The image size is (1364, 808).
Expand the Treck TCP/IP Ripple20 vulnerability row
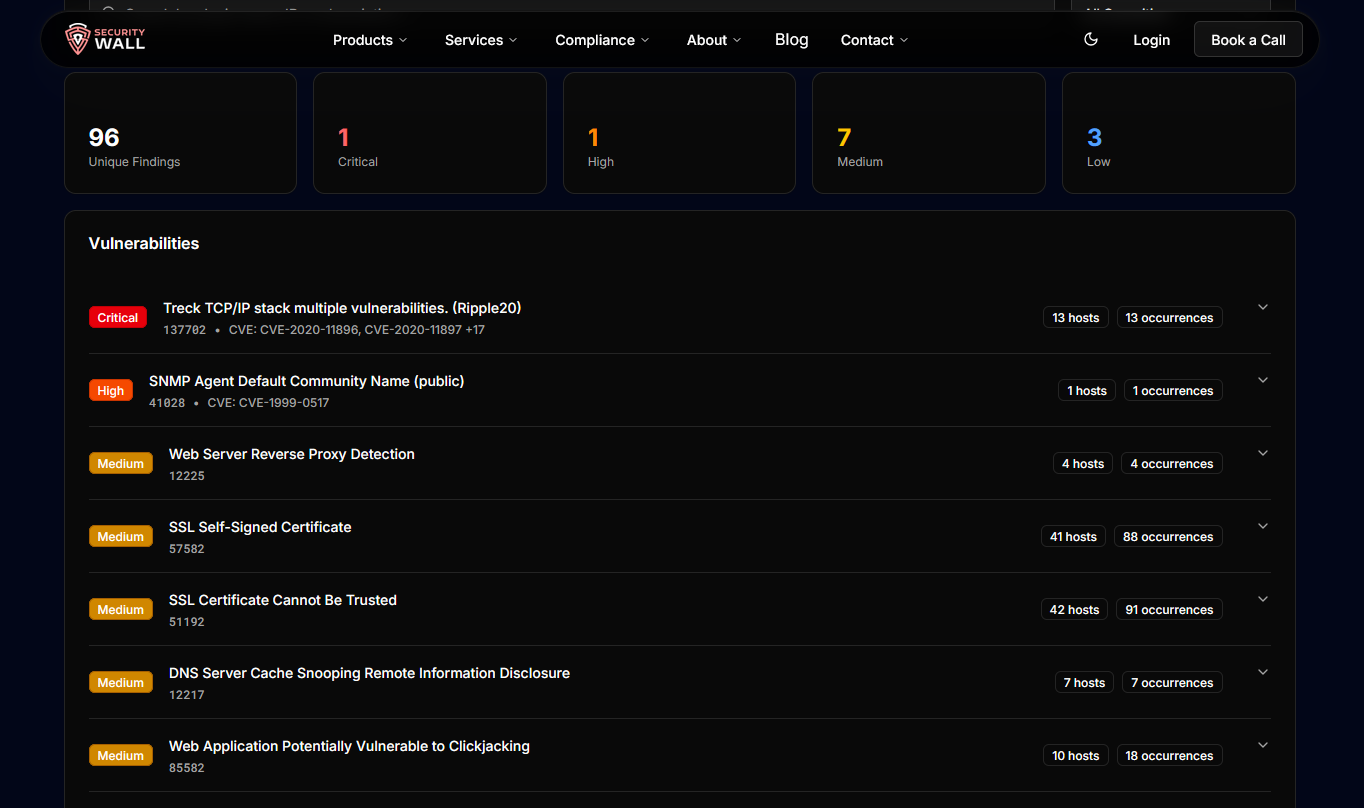1262,307
